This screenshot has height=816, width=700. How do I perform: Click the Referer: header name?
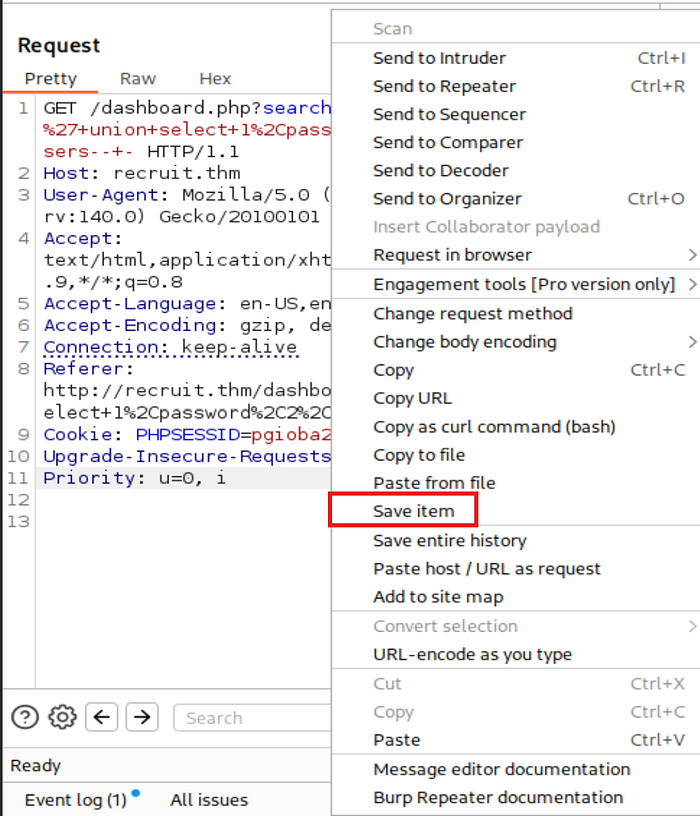coord(88,368)
